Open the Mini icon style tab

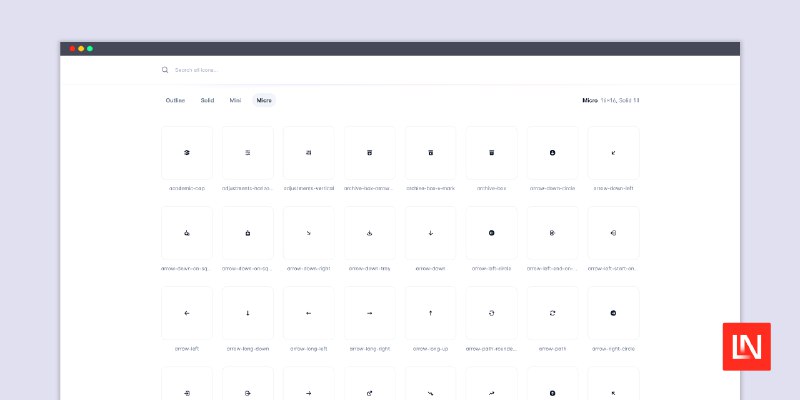pos(235,101)
